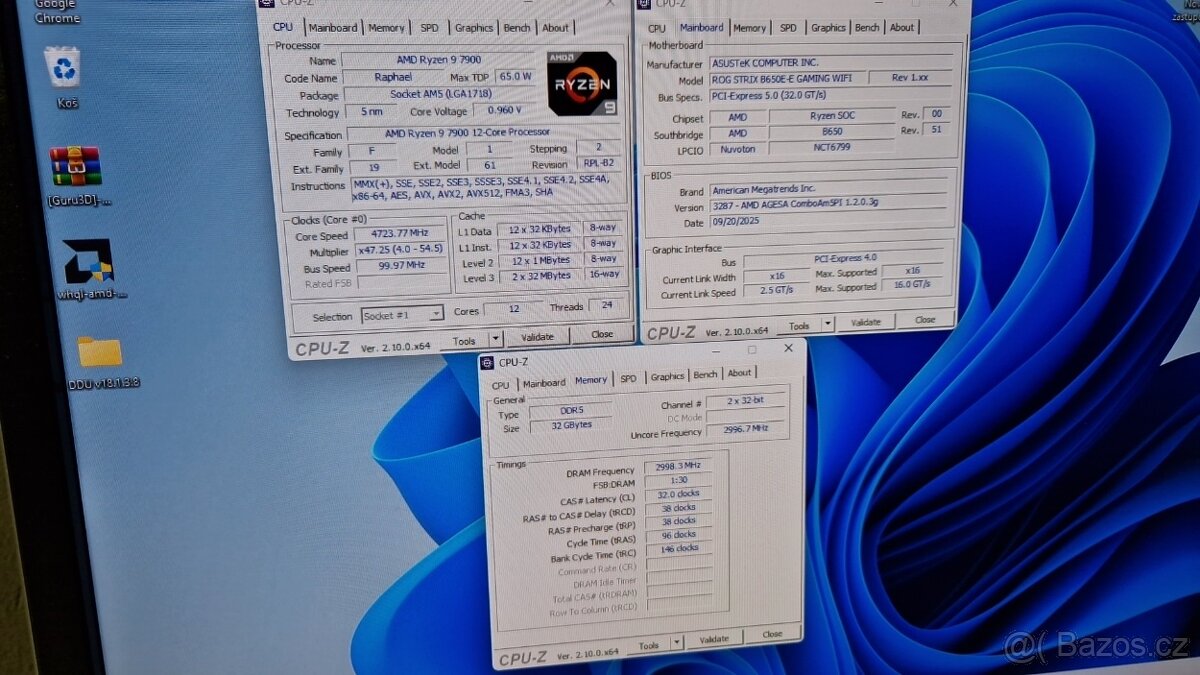Click Tools button in Mainboard window
1200x675 pixels.
799,326
